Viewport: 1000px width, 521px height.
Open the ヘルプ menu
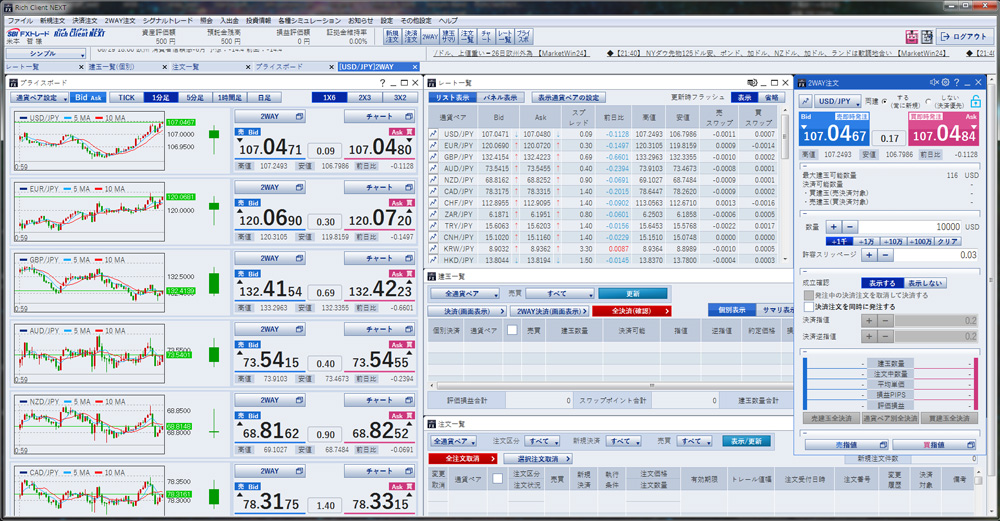point(448,20)
